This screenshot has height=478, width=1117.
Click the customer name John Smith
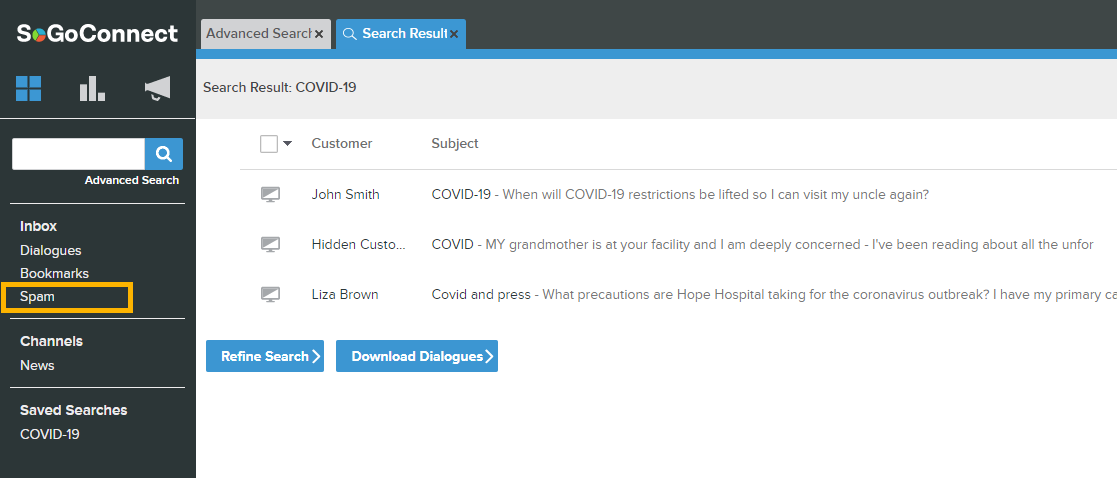(346, 194)
